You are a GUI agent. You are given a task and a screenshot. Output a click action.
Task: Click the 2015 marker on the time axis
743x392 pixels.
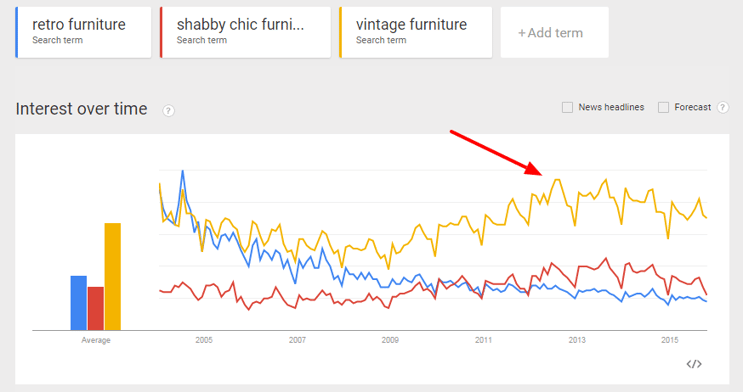670,340
